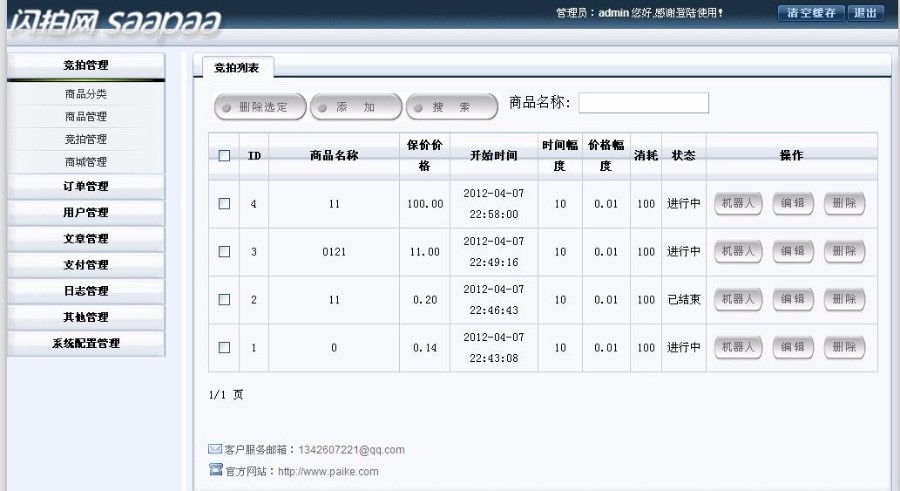This screenshot has width=900, height=491.
Task: Click the 添加 button
Action: tap(356, 107)
